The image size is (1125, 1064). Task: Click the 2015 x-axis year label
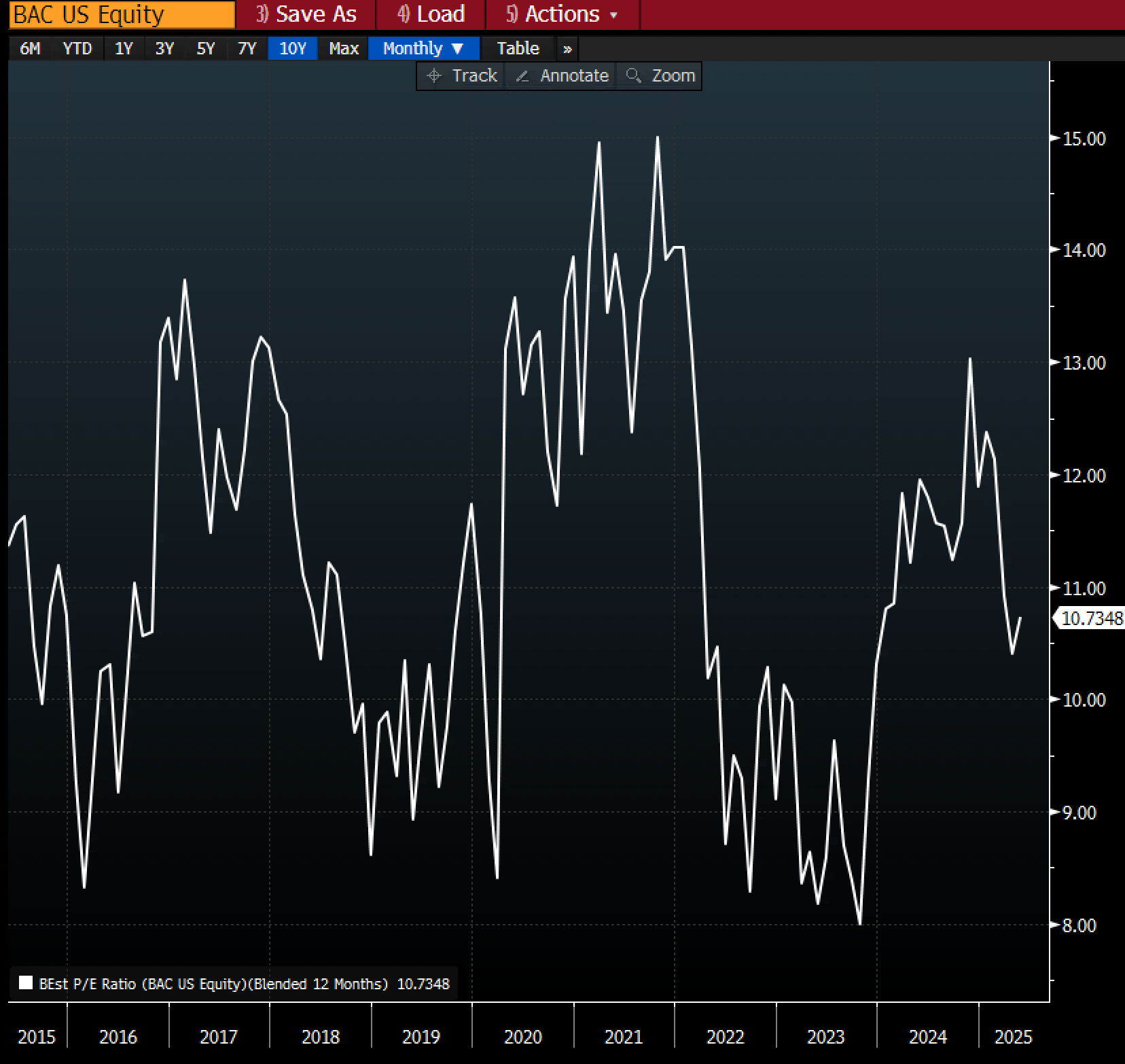(37, 1037)
